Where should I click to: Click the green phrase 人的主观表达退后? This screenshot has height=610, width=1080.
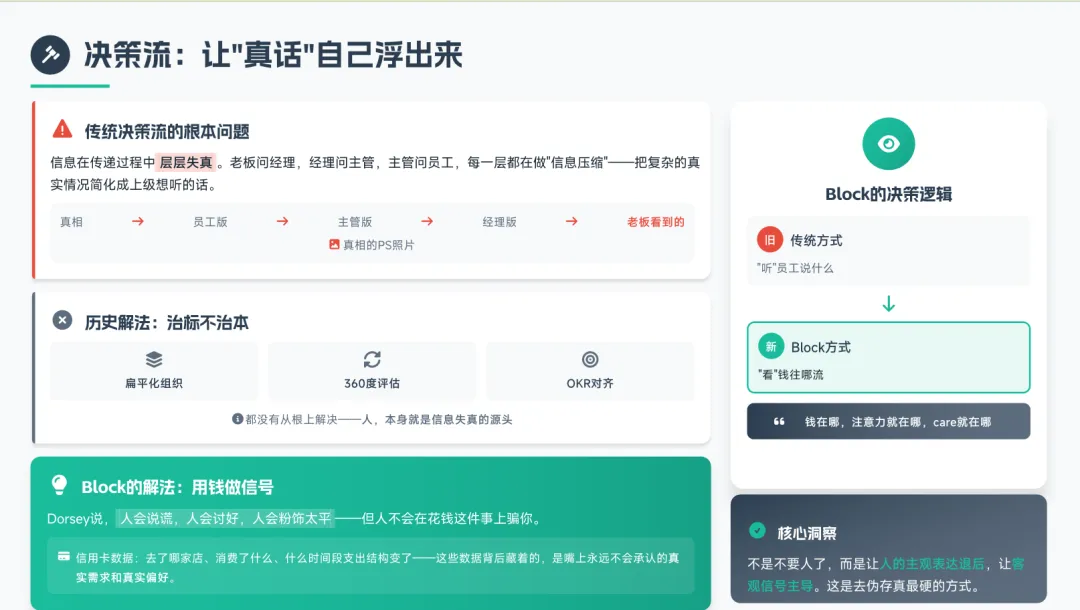[x=932, y=564]
